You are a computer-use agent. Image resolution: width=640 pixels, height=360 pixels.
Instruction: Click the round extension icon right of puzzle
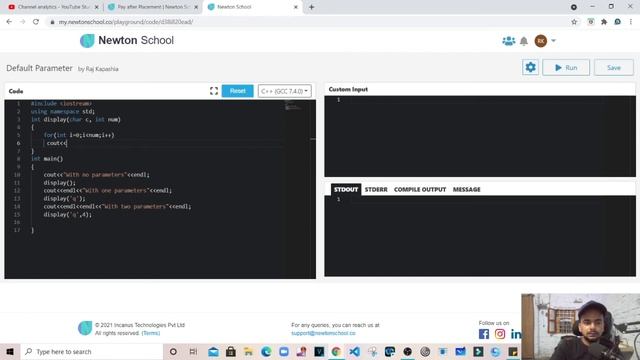click(618, 22)
